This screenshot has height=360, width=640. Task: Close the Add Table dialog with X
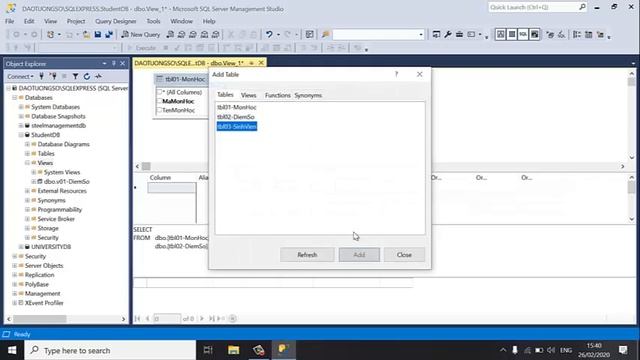click(x=420, y=74)
